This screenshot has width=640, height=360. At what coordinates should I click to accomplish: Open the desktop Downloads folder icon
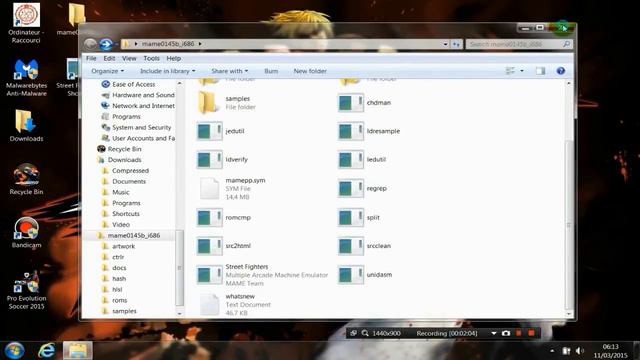[27, 126]
